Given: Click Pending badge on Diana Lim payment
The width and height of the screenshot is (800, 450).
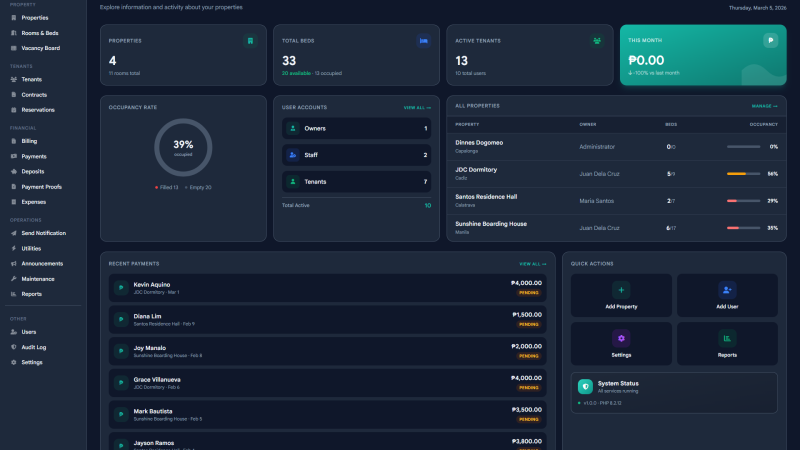Looking at the screenshot, I should click(529, 324).
